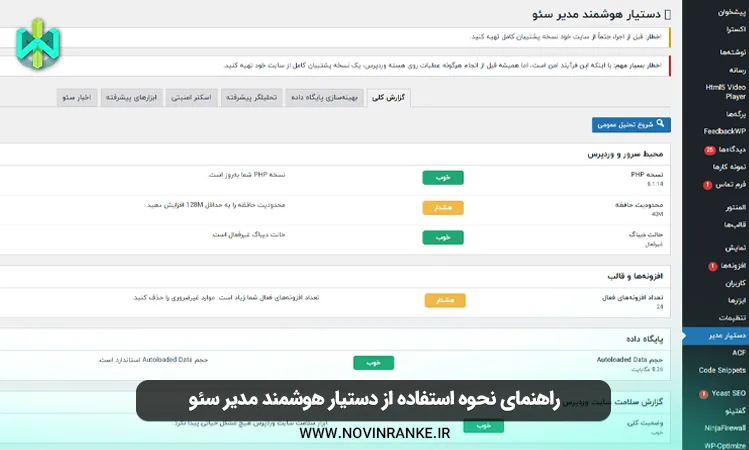Click the green خوب badge for نسخه PHP

coord(443,178)
